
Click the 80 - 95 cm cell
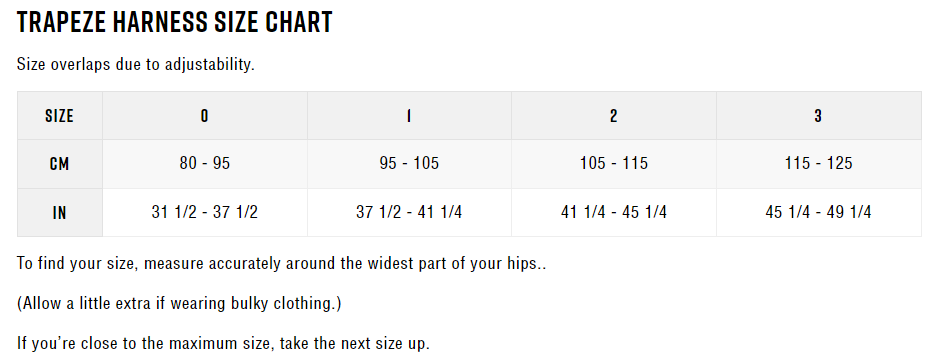click(x=205, y=164)
